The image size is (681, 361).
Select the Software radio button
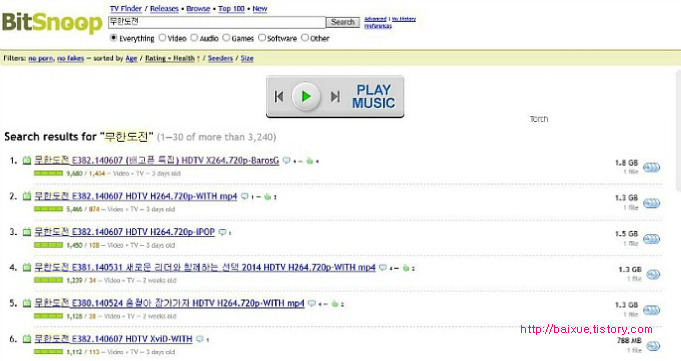[262, 38]
